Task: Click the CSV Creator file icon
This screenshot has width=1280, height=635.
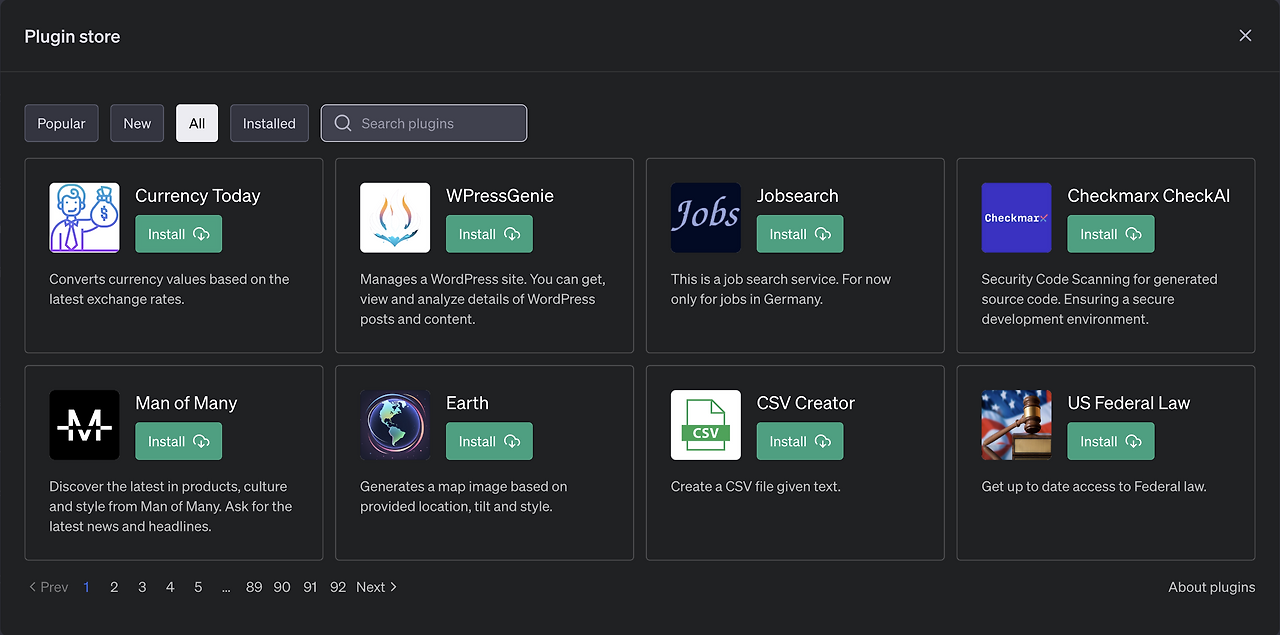Action: [706, 425]
